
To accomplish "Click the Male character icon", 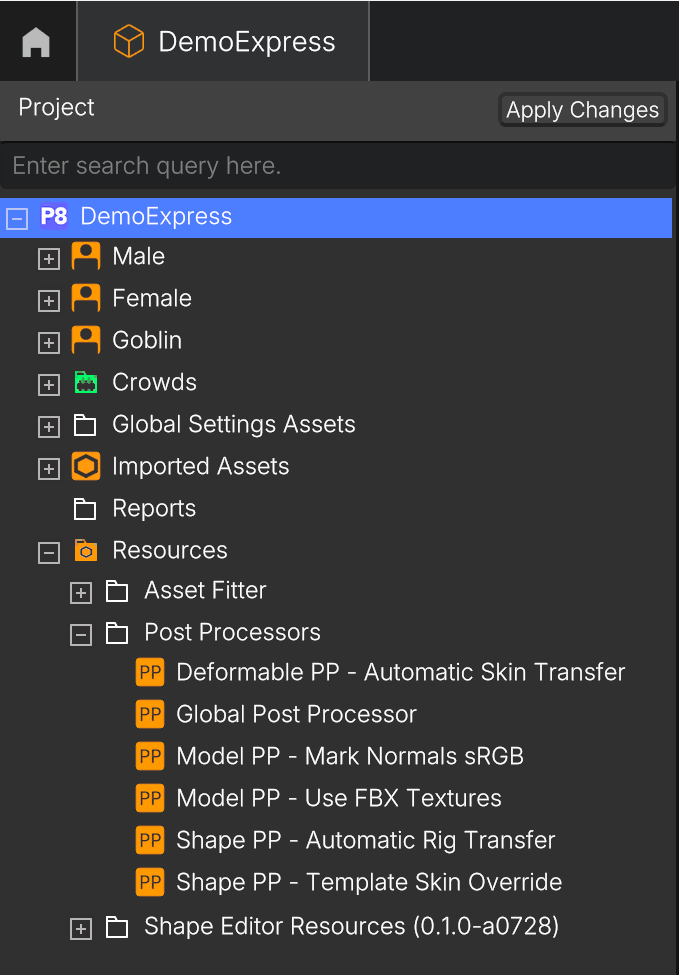I will pos(86,256).
